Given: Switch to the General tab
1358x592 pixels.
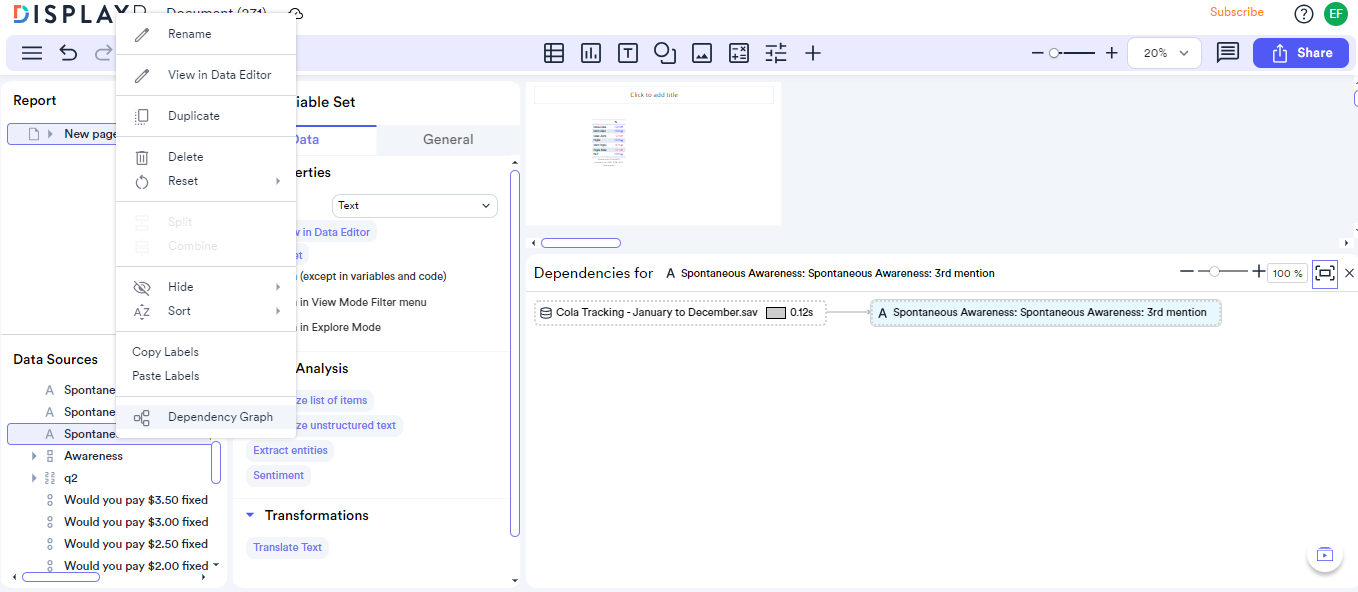Looking at the screenshot, I should click(448, 139).
